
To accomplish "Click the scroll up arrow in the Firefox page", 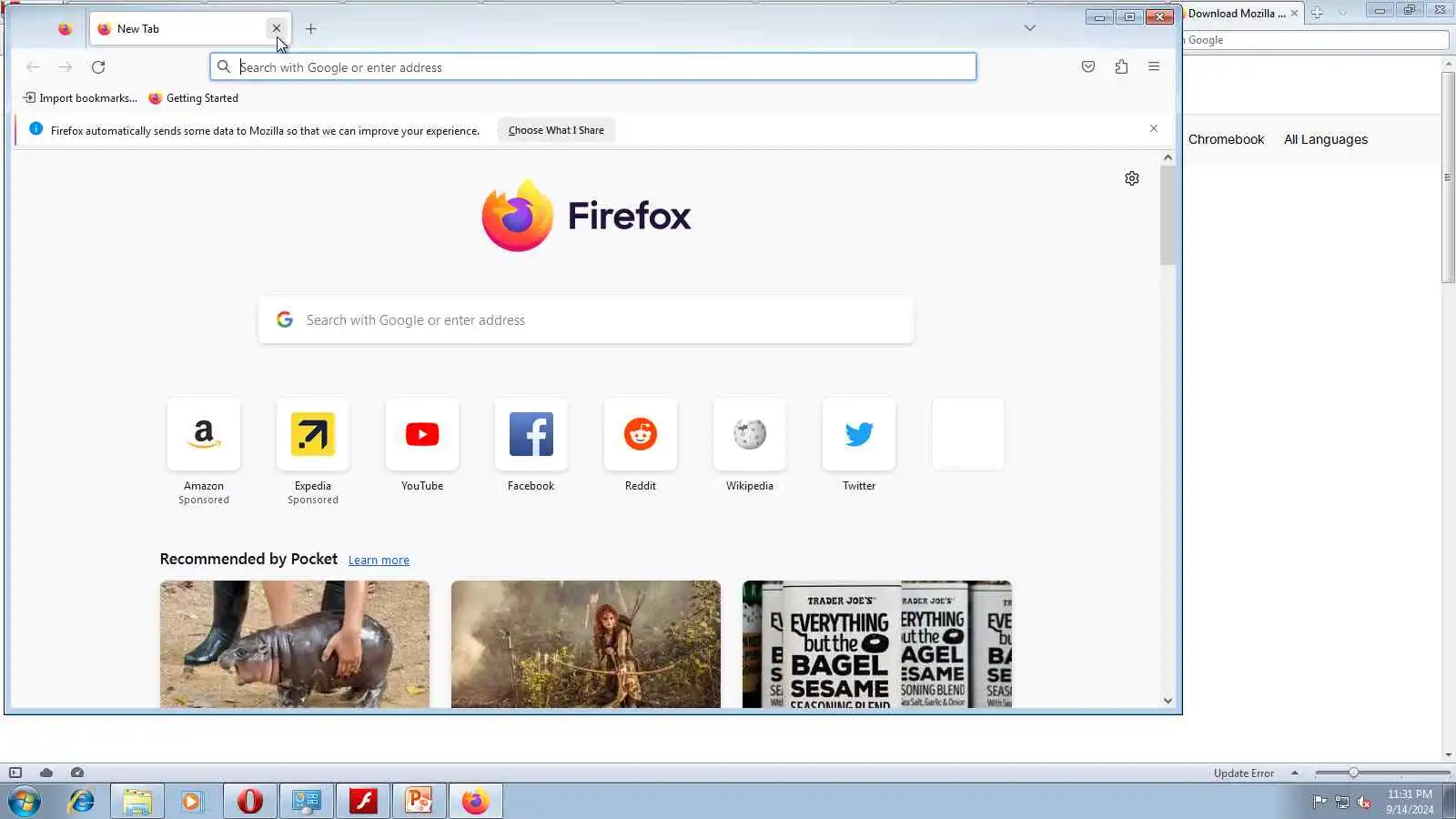I will 1168,157.
